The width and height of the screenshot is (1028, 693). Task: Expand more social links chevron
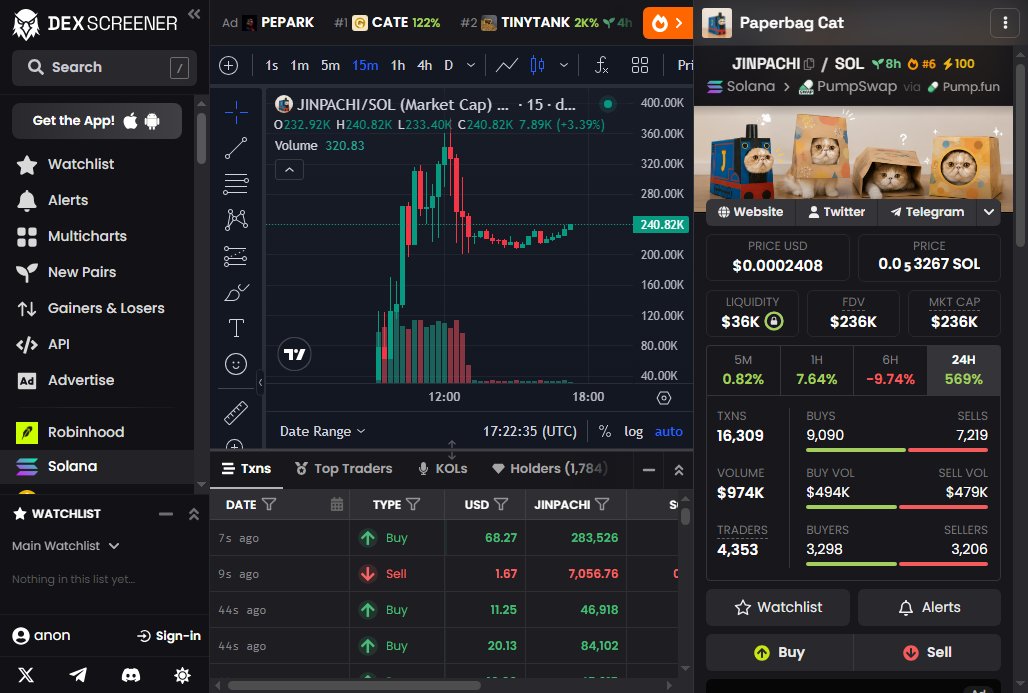tap(989, 212)
